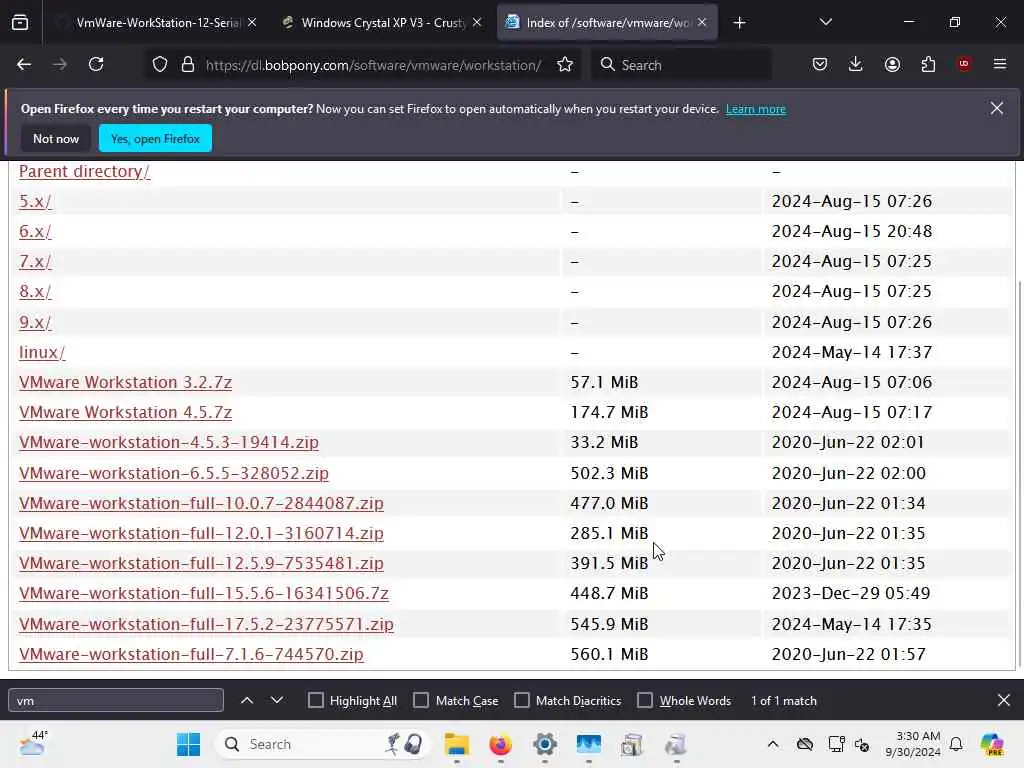Open notification bell in system tray
1024x768 pixels.
[x=956, y=744]
